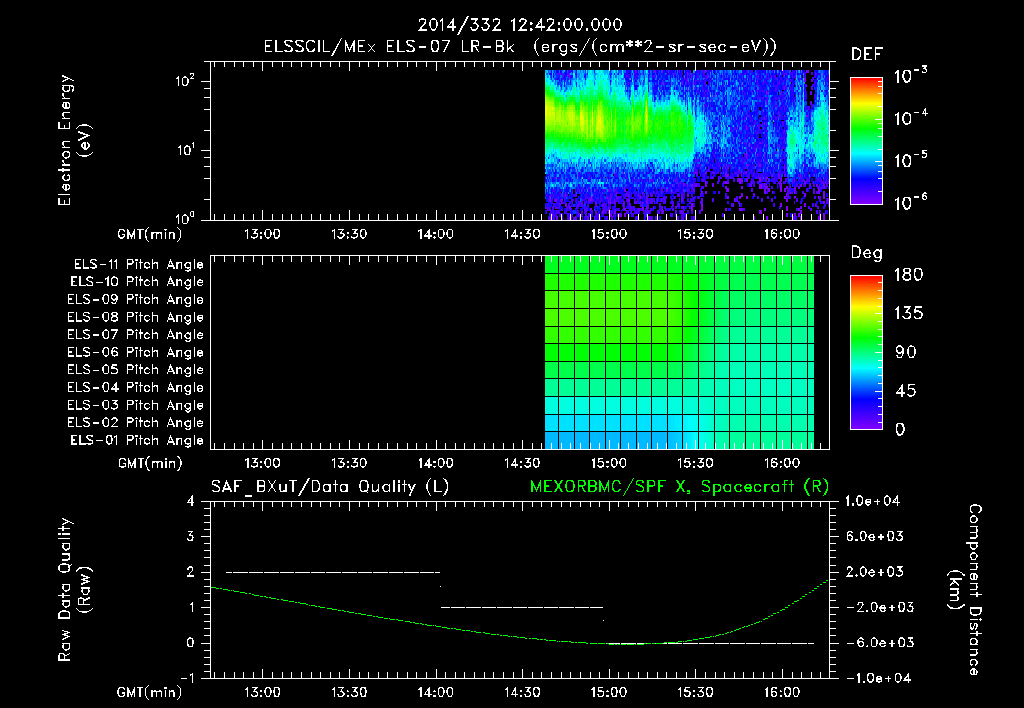Click the -1 tick on Raw Data Quality axis
Viewport: 1024px width, 708px height.
(x=187, y=678)
